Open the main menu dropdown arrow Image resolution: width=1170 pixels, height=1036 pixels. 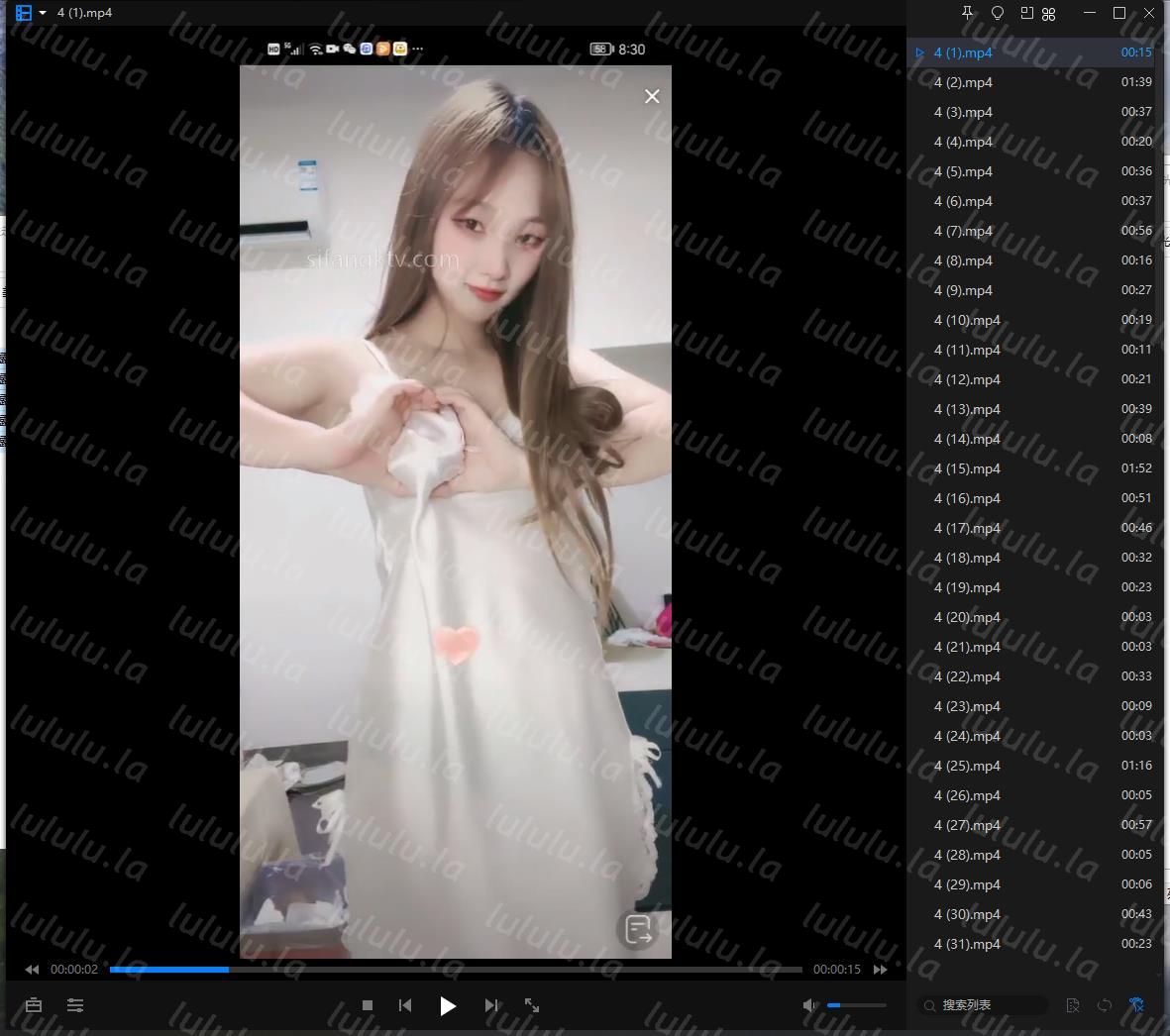43,13
